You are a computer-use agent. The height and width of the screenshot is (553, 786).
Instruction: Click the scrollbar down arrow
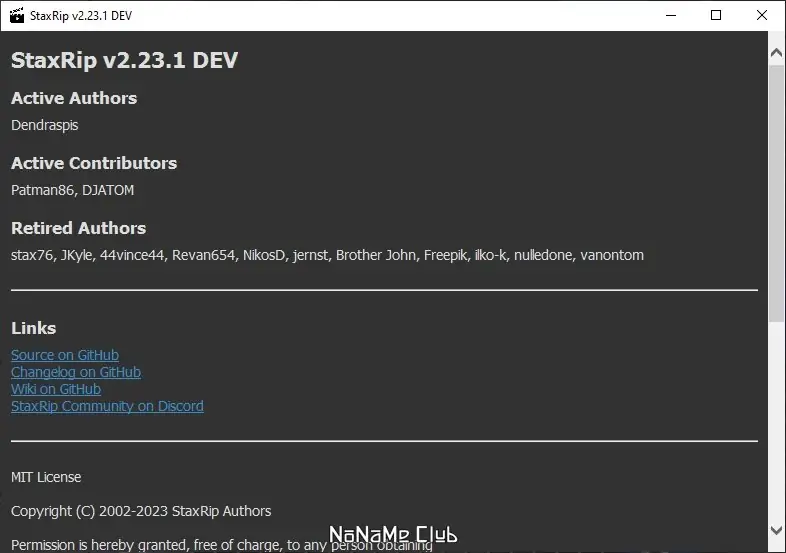[x=776, y=530]
